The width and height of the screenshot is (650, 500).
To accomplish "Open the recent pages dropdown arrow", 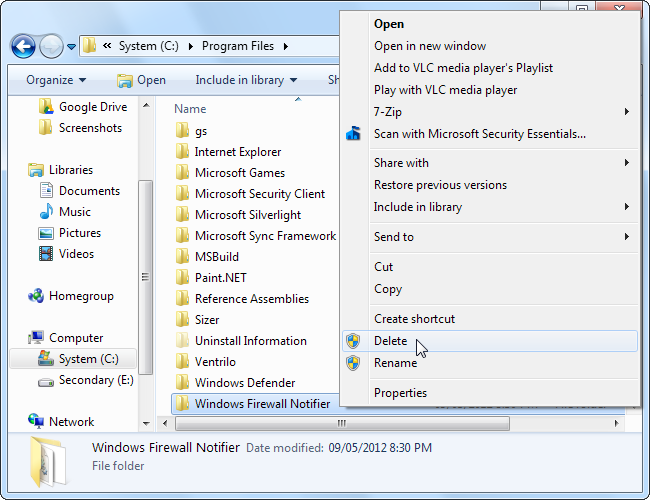I will pyautogui.click(x=71, y=47).
